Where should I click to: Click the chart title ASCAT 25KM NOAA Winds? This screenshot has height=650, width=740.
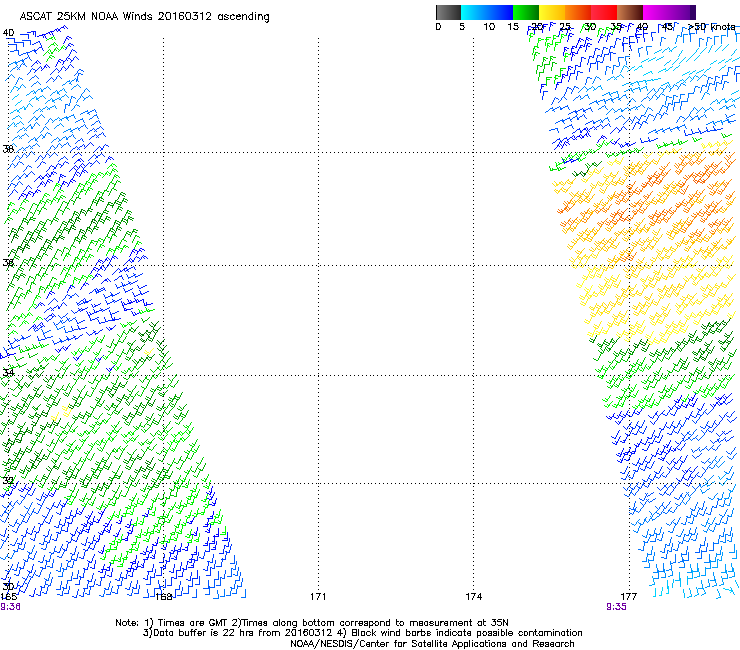point(144,17)
